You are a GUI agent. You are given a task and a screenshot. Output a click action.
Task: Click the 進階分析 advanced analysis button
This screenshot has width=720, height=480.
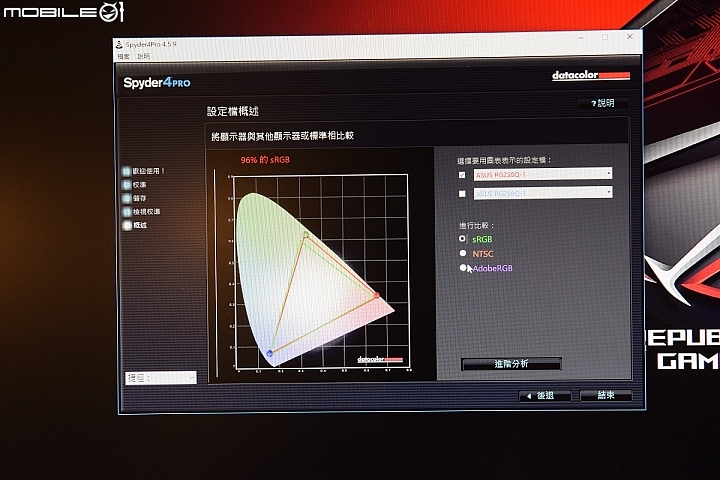point(511,364)
